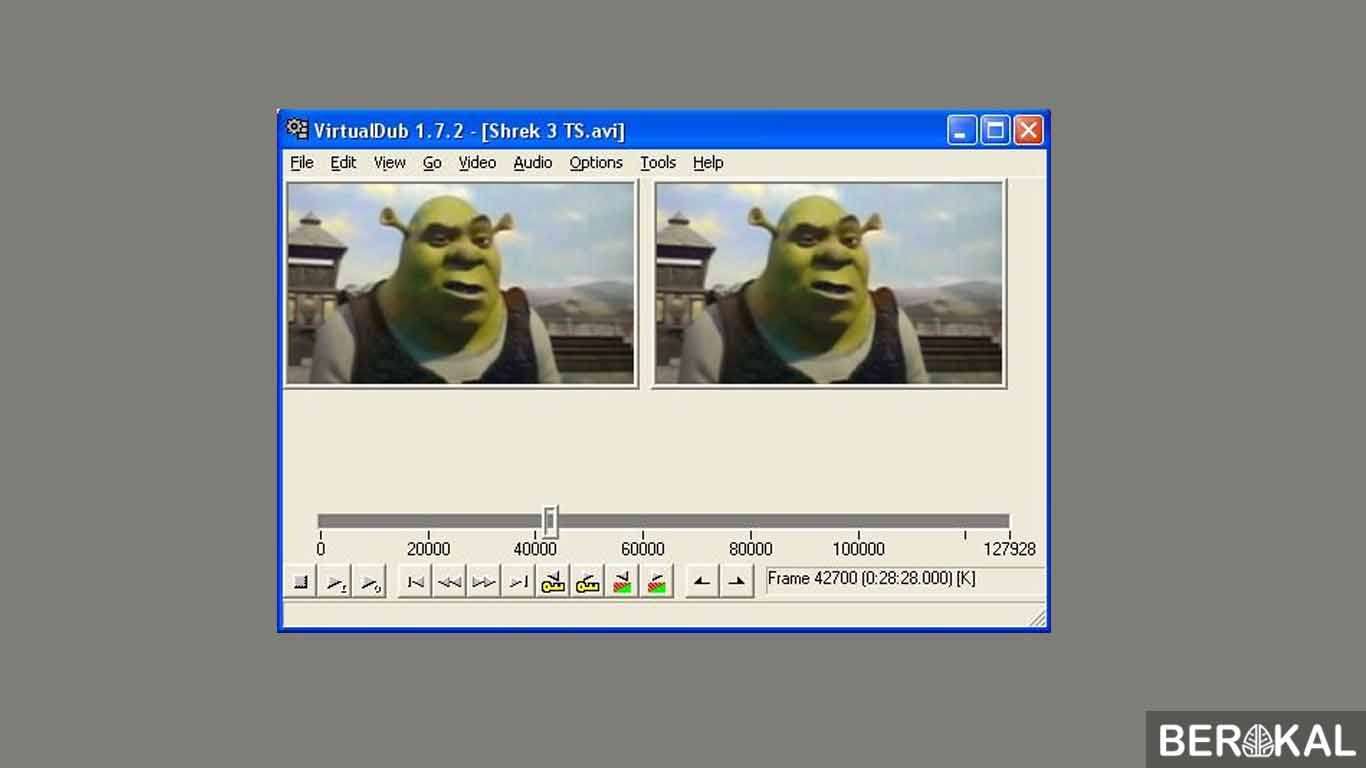Click the Stop button
This screenshot has width=1366, height=768.
301,582
